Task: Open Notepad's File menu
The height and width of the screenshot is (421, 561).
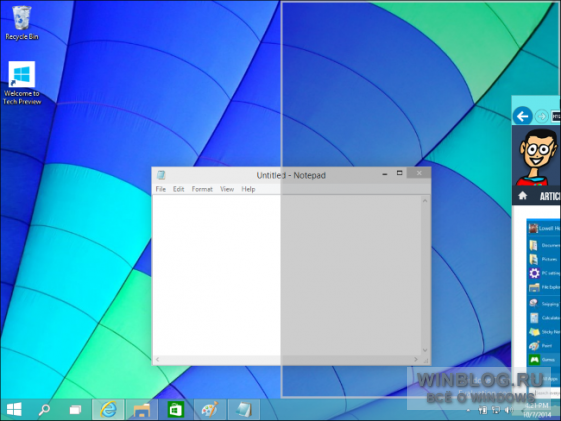Action: 161,189
